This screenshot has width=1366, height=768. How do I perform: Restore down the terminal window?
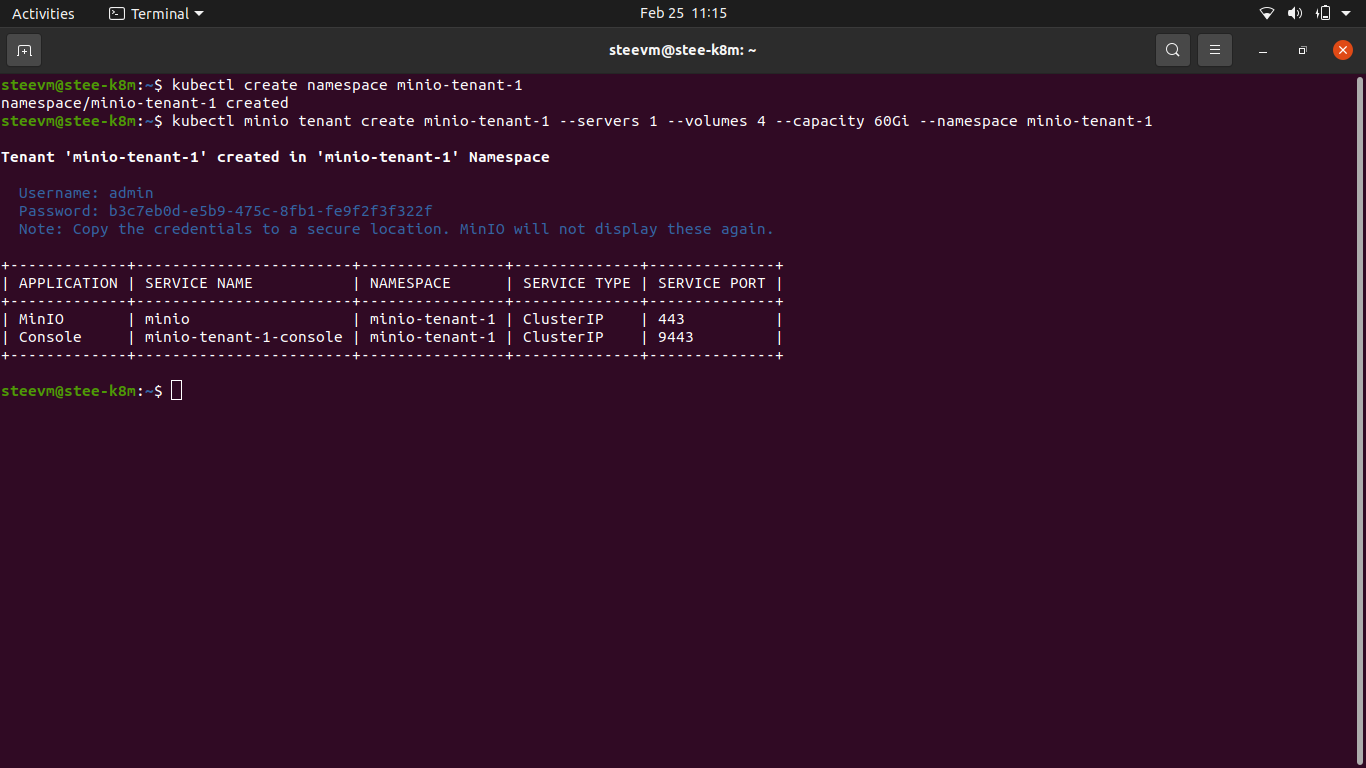(x=1302, y=50)
